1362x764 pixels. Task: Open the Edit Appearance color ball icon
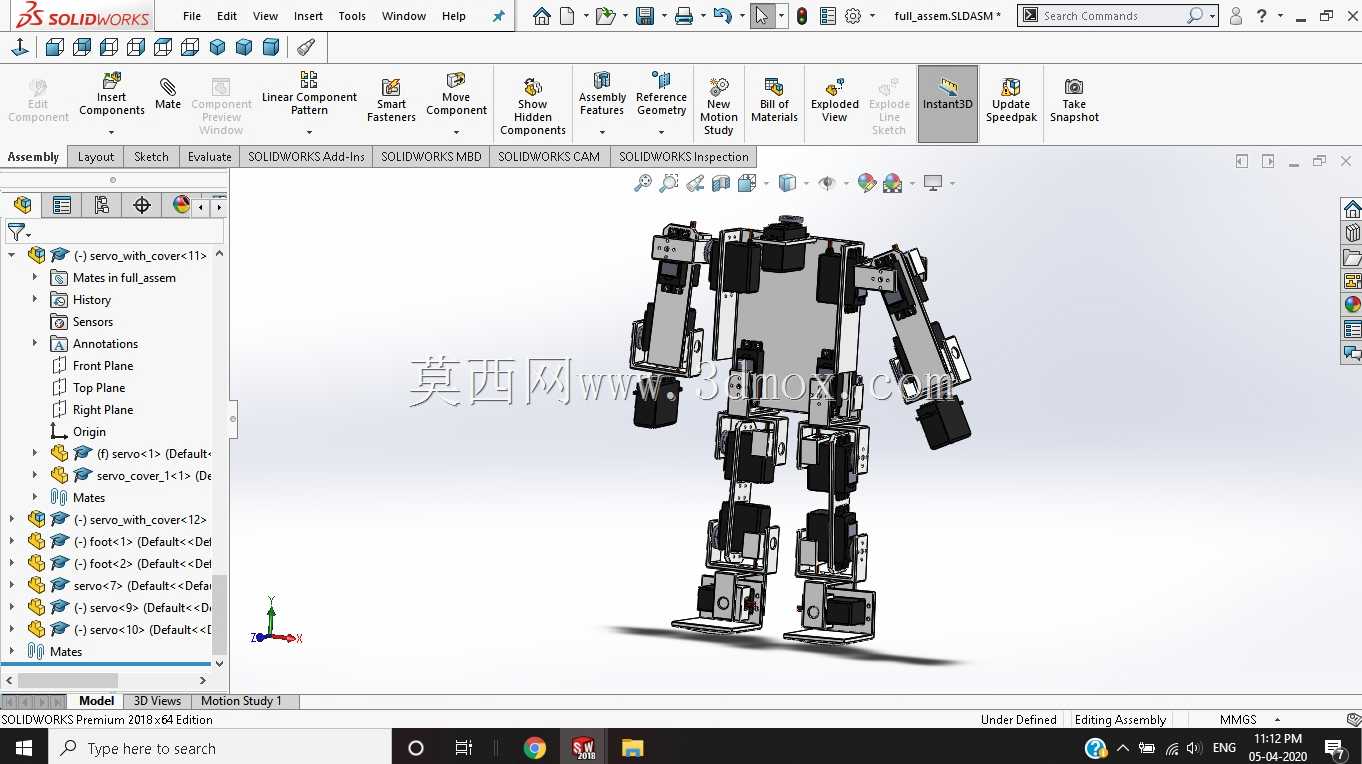(x=867, y=183)
